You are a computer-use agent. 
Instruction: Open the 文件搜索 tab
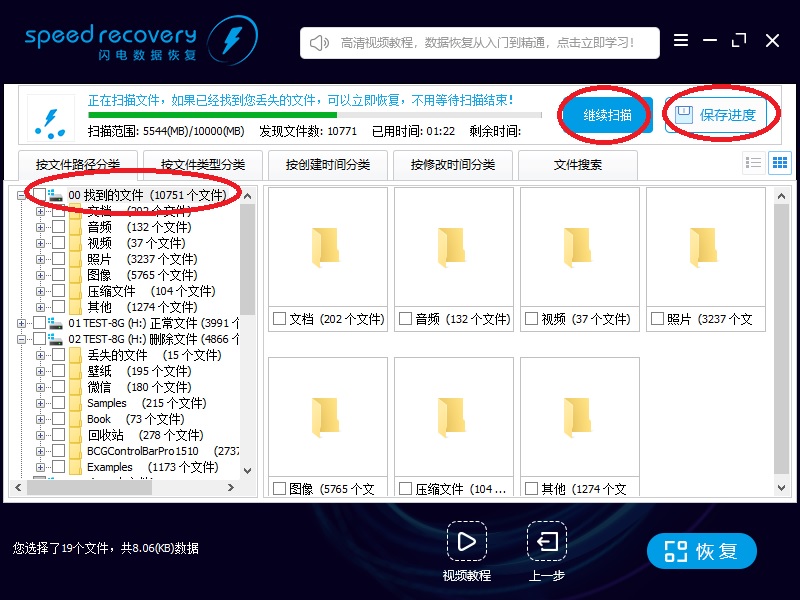point(578,164)
